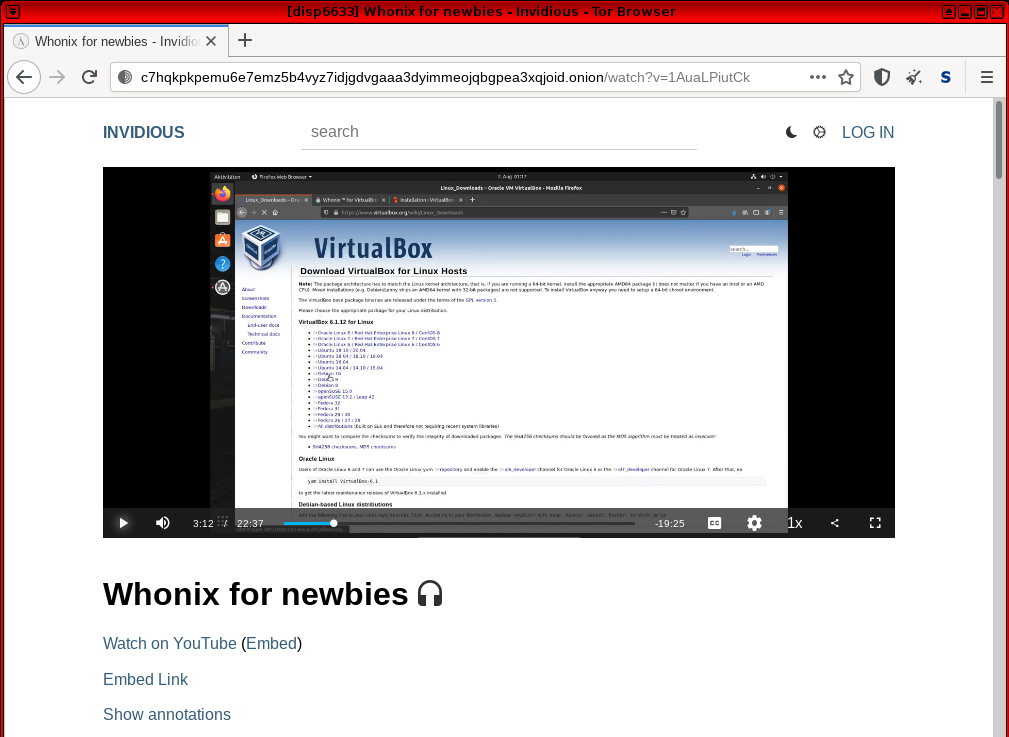Enter fullscreen video mode

coord(875,523)
